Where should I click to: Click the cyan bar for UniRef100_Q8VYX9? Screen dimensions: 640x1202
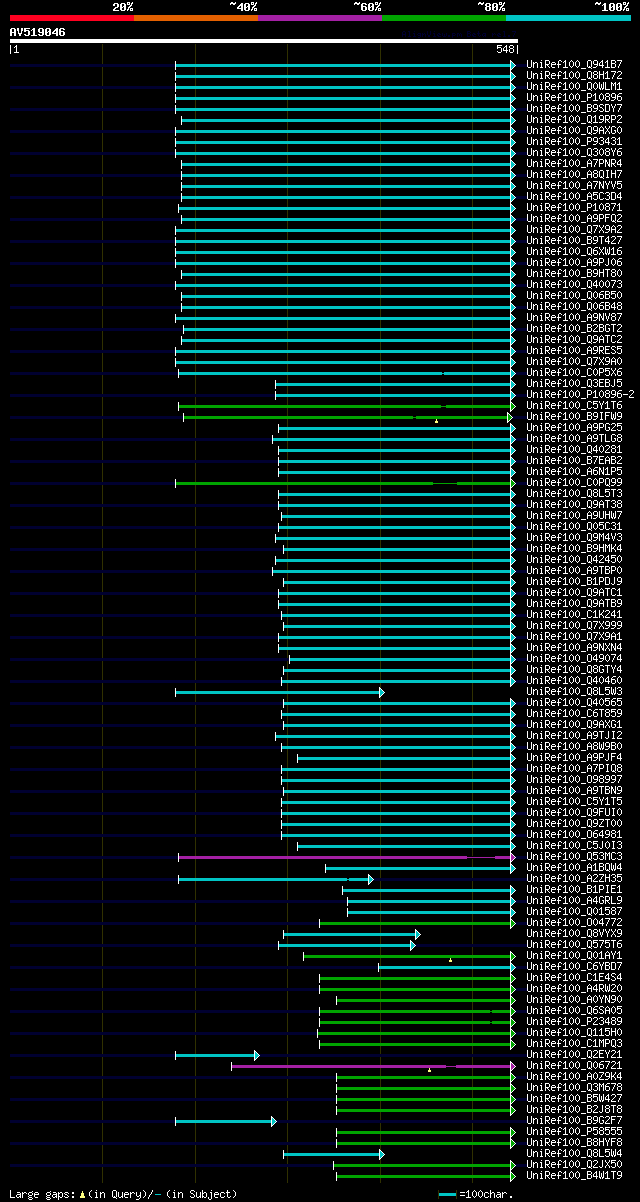tap(352, 933)
